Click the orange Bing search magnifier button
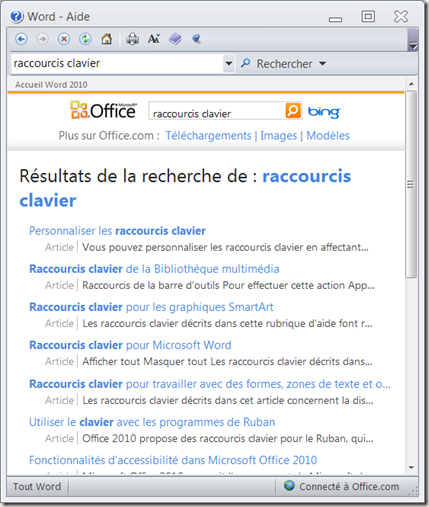Viewport: 429px width, 507px height. tap(293, 111)
